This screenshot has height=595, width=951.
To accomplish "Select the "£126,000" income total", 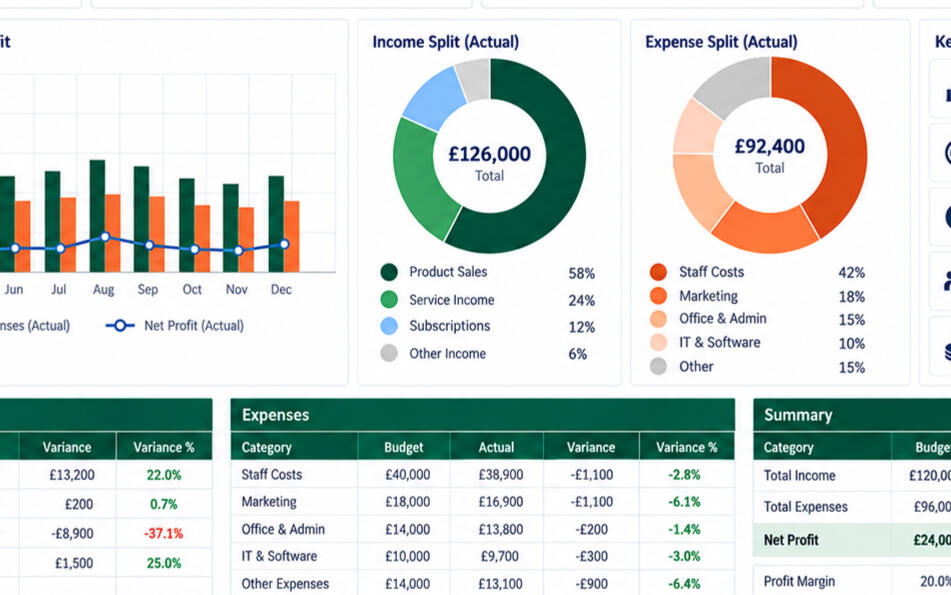I will [x=489, y=154].
